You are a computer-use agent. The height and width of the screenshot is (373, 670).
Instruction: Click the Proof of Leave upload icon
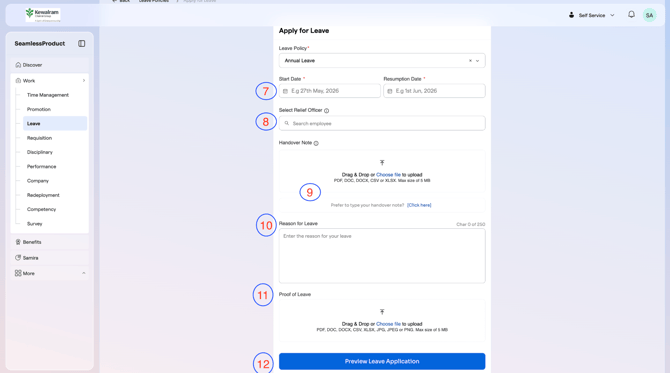coord(382,312)
